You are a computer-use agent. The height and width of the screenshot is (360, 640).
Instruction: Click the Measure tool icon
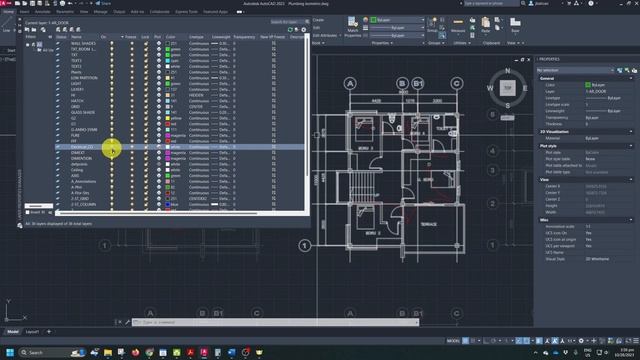(458, 22)
